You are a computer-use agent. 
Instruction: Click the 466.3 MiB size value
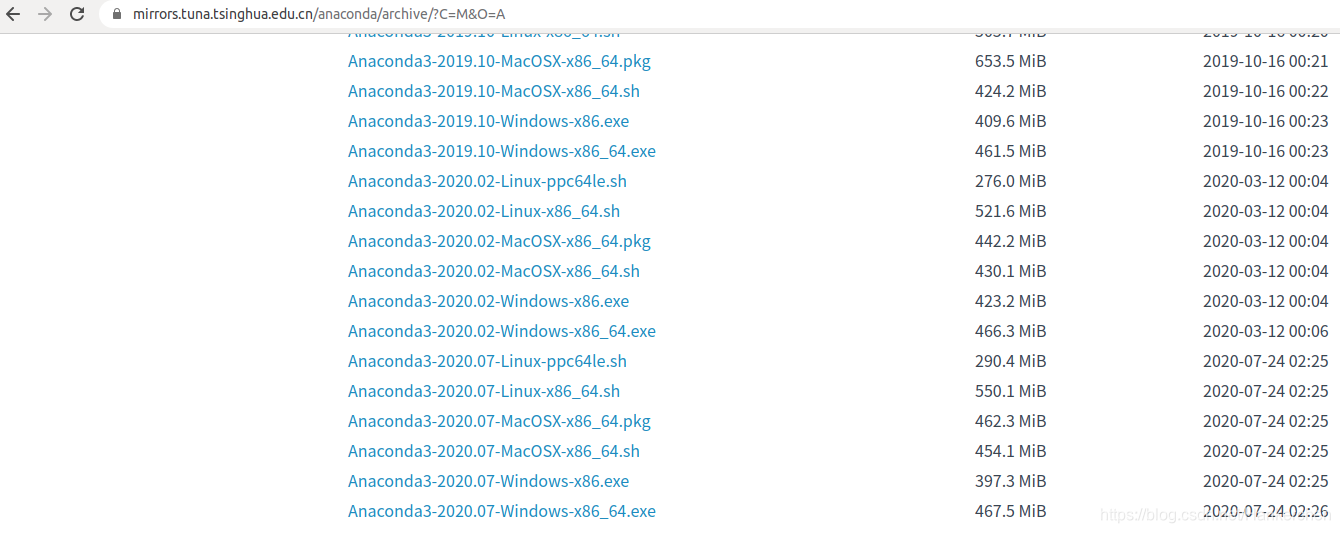(1010, 331)
